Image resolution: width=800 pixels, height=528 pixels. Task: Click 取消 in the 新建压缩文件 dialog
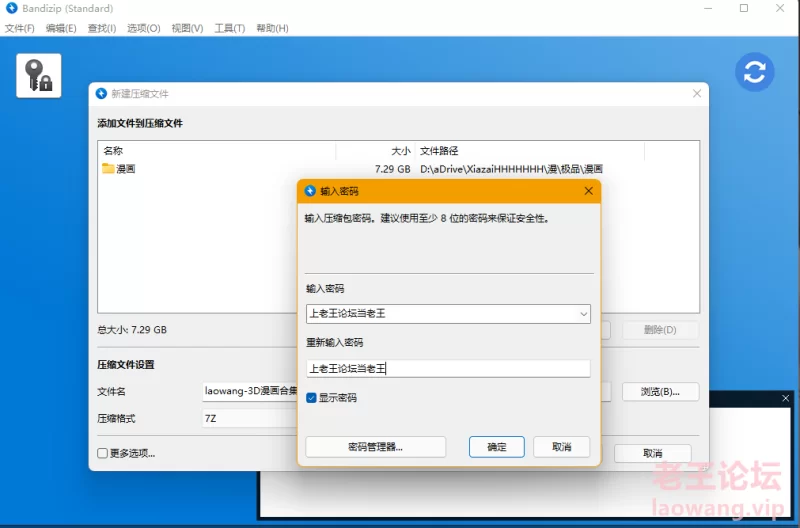coord(653,453)
